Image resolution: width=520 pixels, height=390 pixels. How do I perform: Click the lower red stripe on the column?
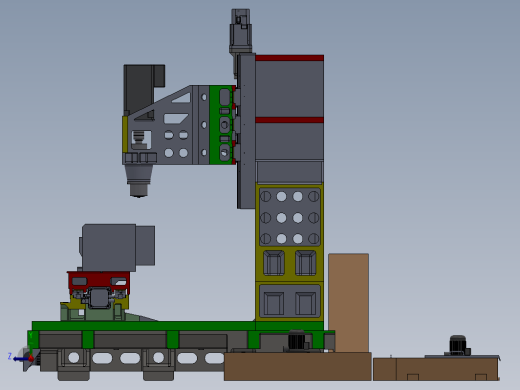click(x=289, y=120)
